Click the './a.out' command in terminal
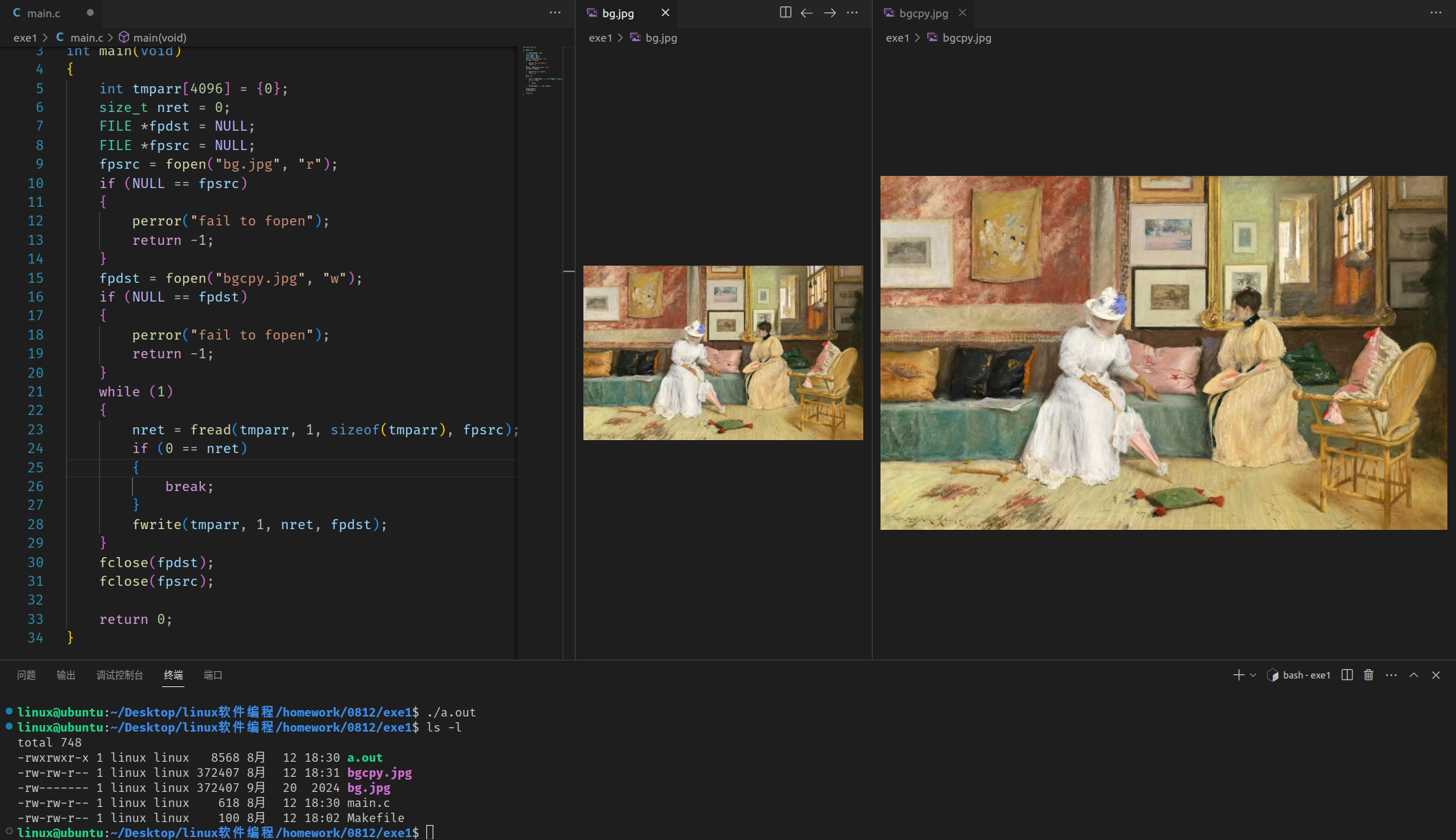1456x840 pixels. point(451,712)
